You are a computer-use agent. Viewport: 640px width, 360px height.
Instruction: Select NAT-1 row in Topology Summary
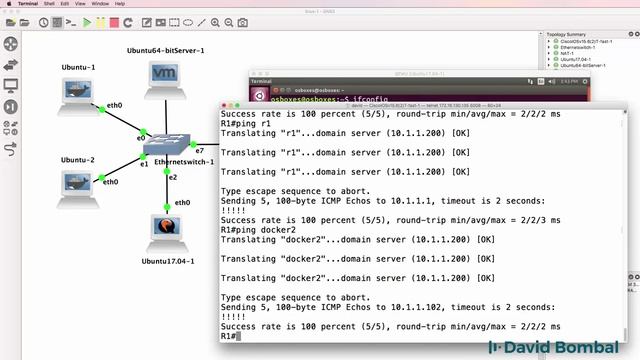567,53
